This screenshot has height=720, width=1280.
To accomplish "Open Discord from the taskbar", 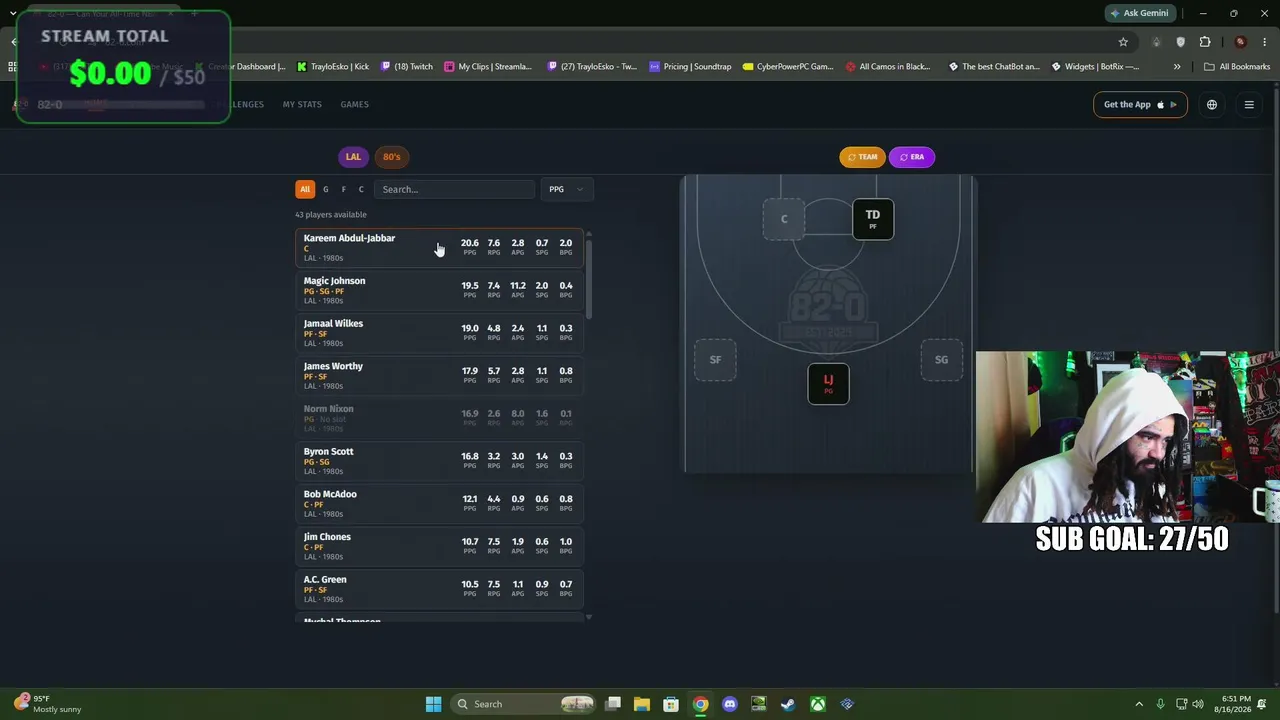I will pos(730,704).
